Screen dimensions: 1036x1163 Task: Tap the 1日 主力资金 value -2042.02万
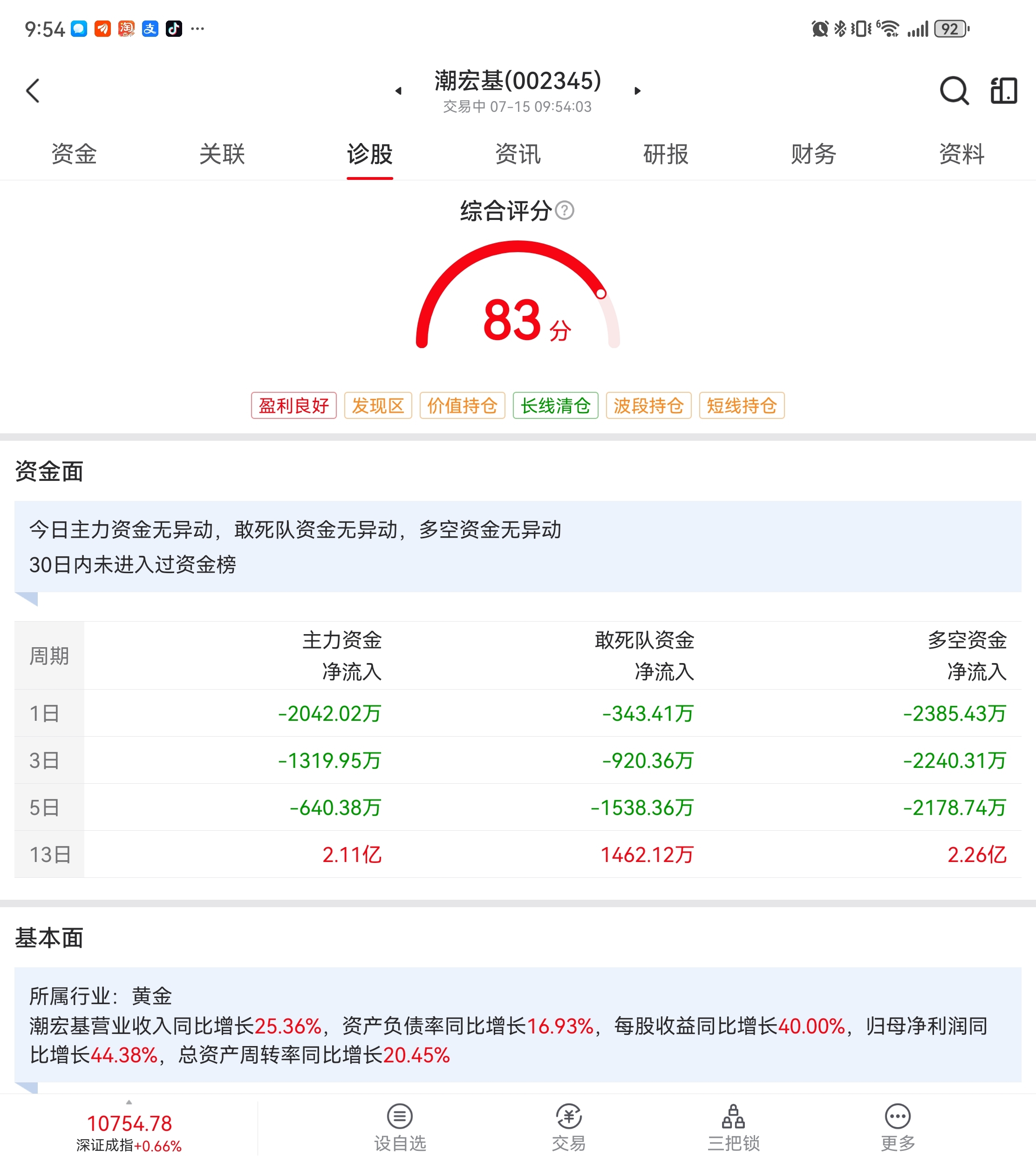(x=330, y=713)
